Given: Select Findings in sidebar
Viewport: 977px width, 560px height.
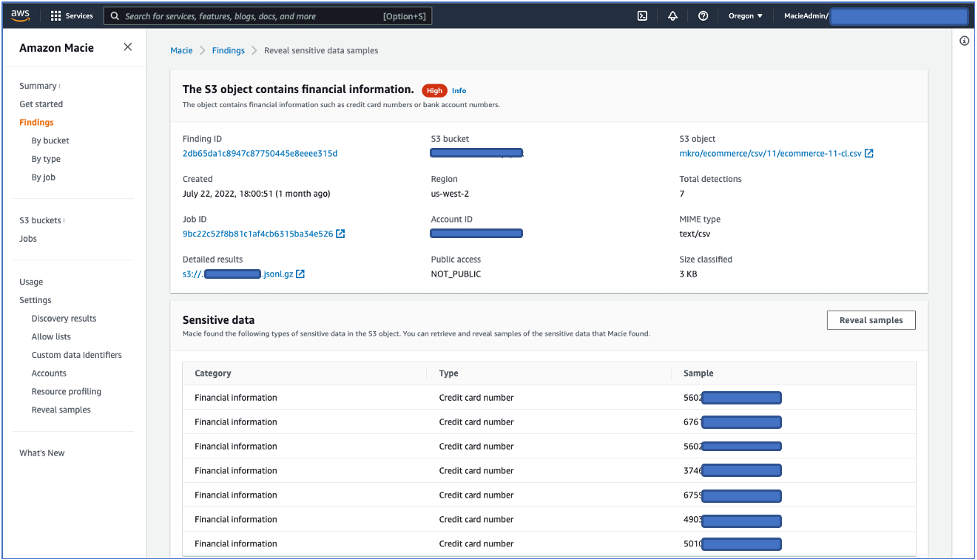Looking at the screenshot, I should pyautogui.click(x=36, y=122).
